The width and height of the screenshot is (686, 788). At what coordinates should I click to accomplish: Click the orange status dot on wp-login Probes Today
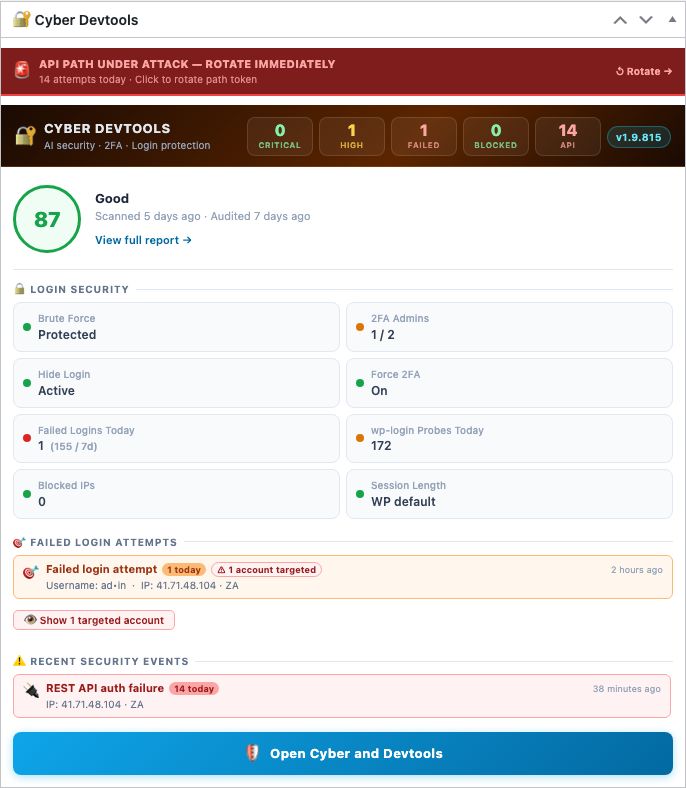(360, 438)
